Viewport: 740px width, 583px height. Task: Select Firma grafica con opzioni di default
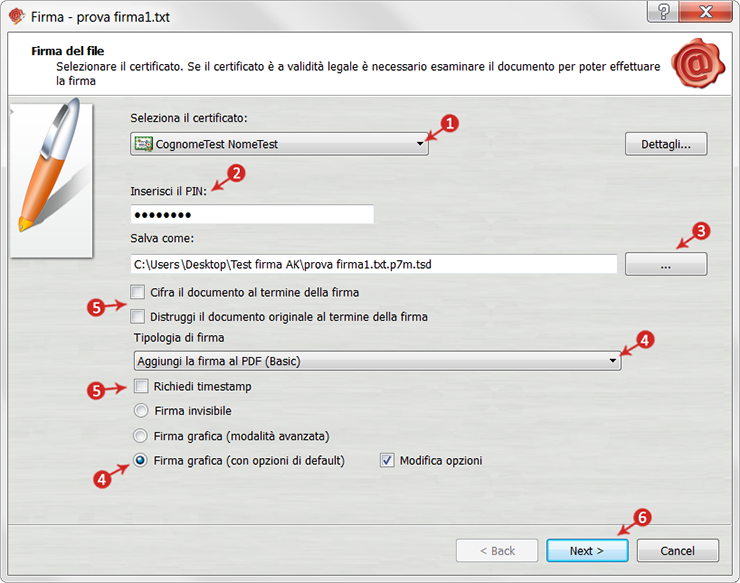click(x=141, y=460)
